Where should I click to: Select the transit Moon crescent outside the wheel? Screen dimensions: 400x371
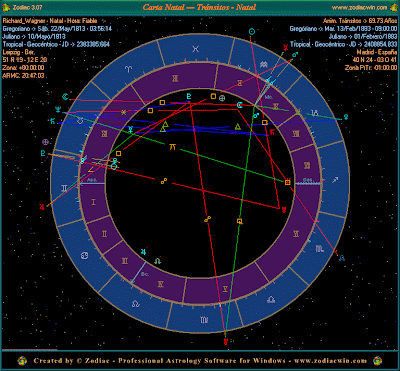click(65, 97)
